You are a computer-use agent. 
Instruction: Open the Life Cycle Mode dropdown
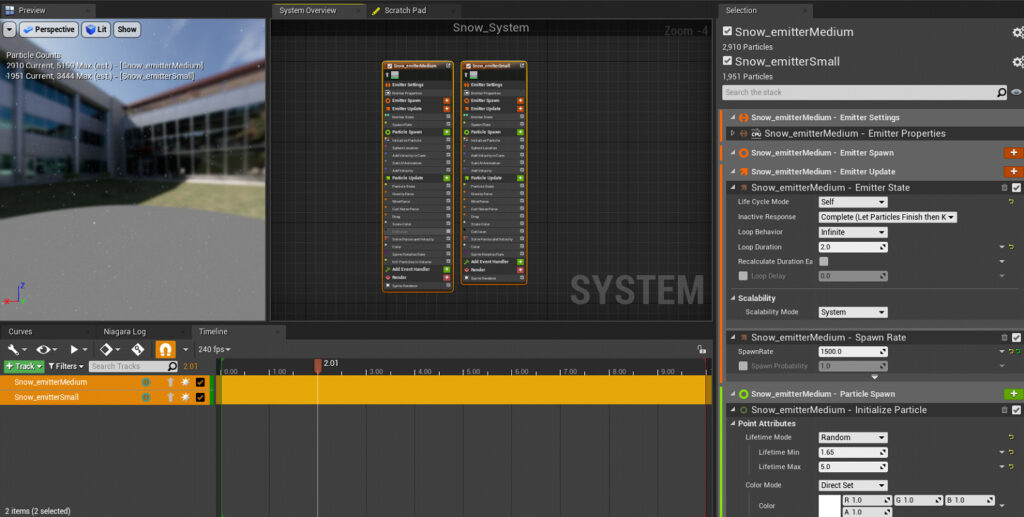click(x=852, y=202)
